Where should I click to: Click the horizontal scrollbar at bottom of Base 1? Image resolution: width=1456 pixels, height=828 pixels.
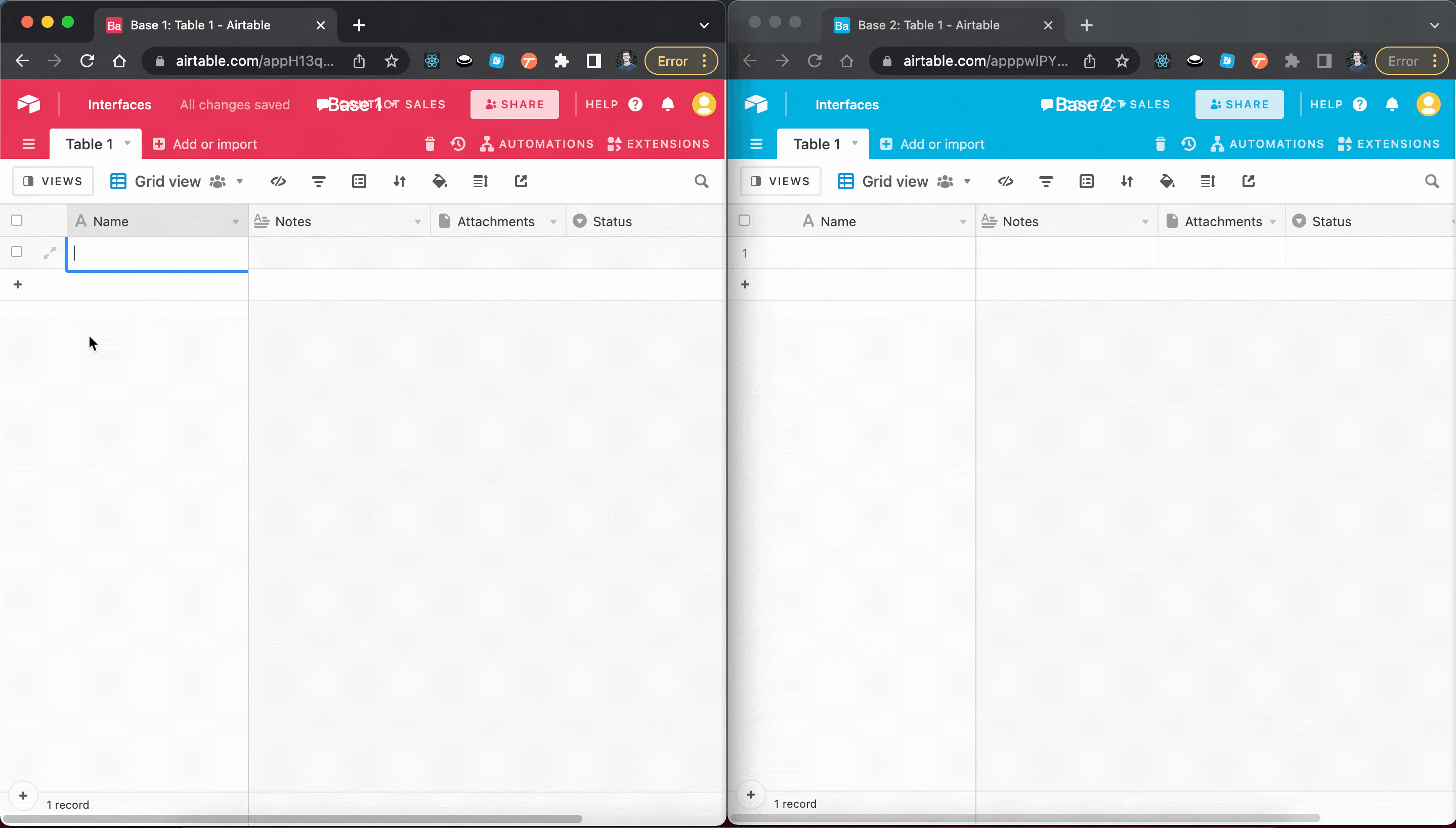point(292,819)
